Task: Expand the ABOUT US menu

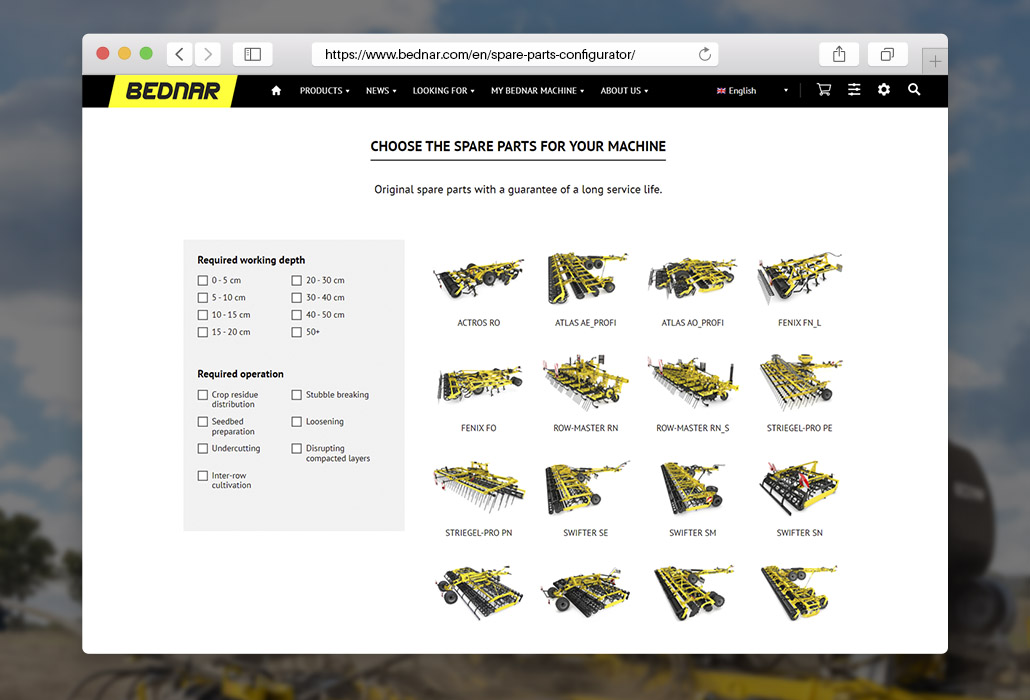Action: 624,91
